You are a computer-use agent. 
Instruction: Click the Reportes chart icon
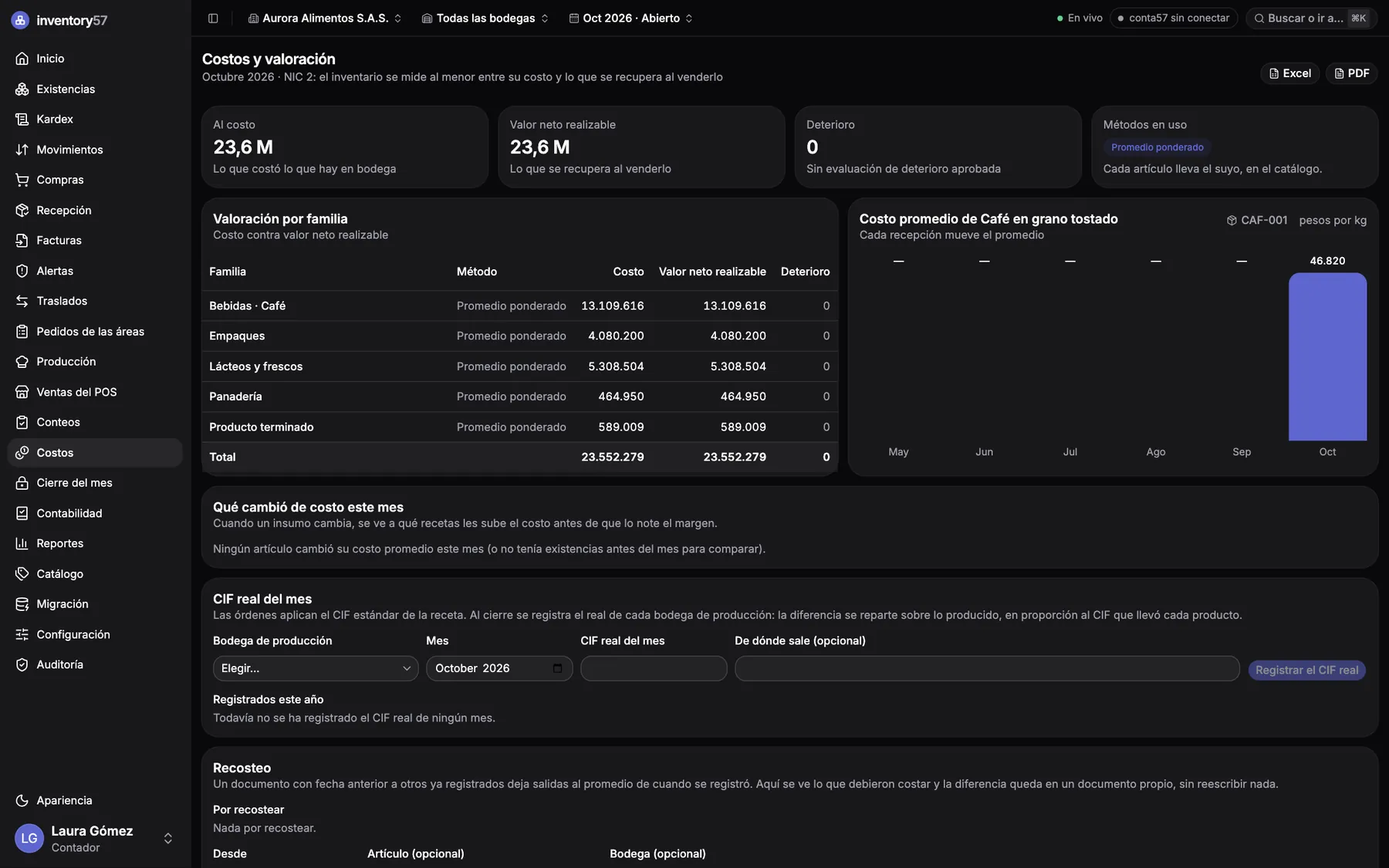coord(22,543)
